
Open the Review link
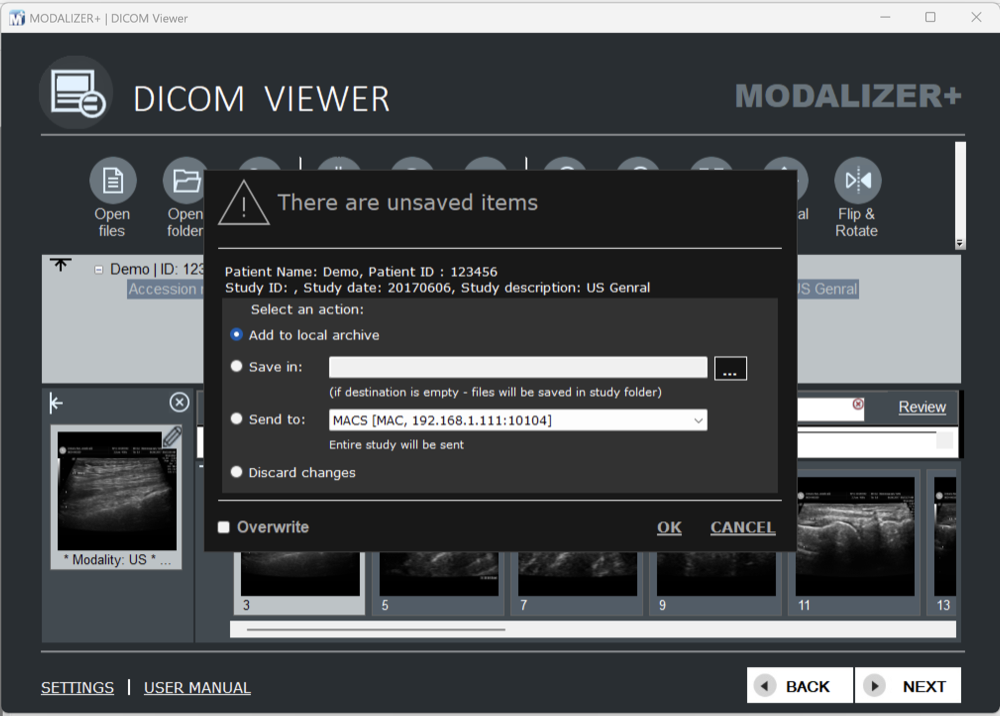click(922, 407)
